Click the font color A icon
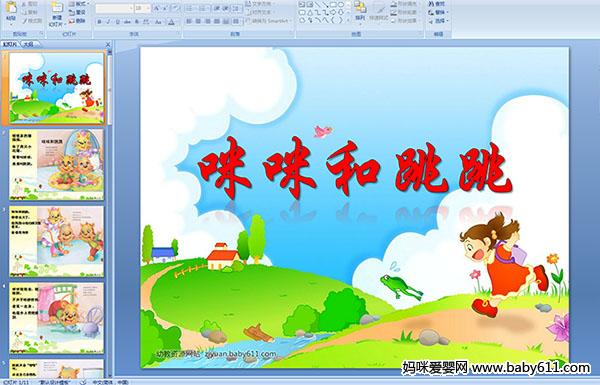The width and height of the screenshot is (600, 385). 171,22
